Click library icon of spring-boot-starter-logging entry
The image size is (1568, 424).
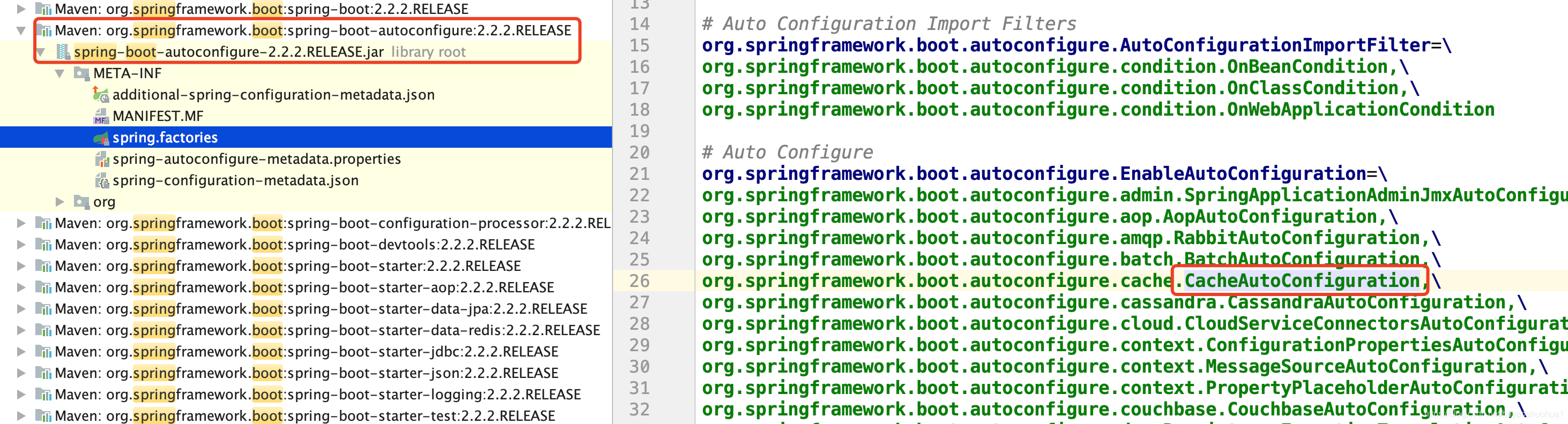[x=43, y=394]
